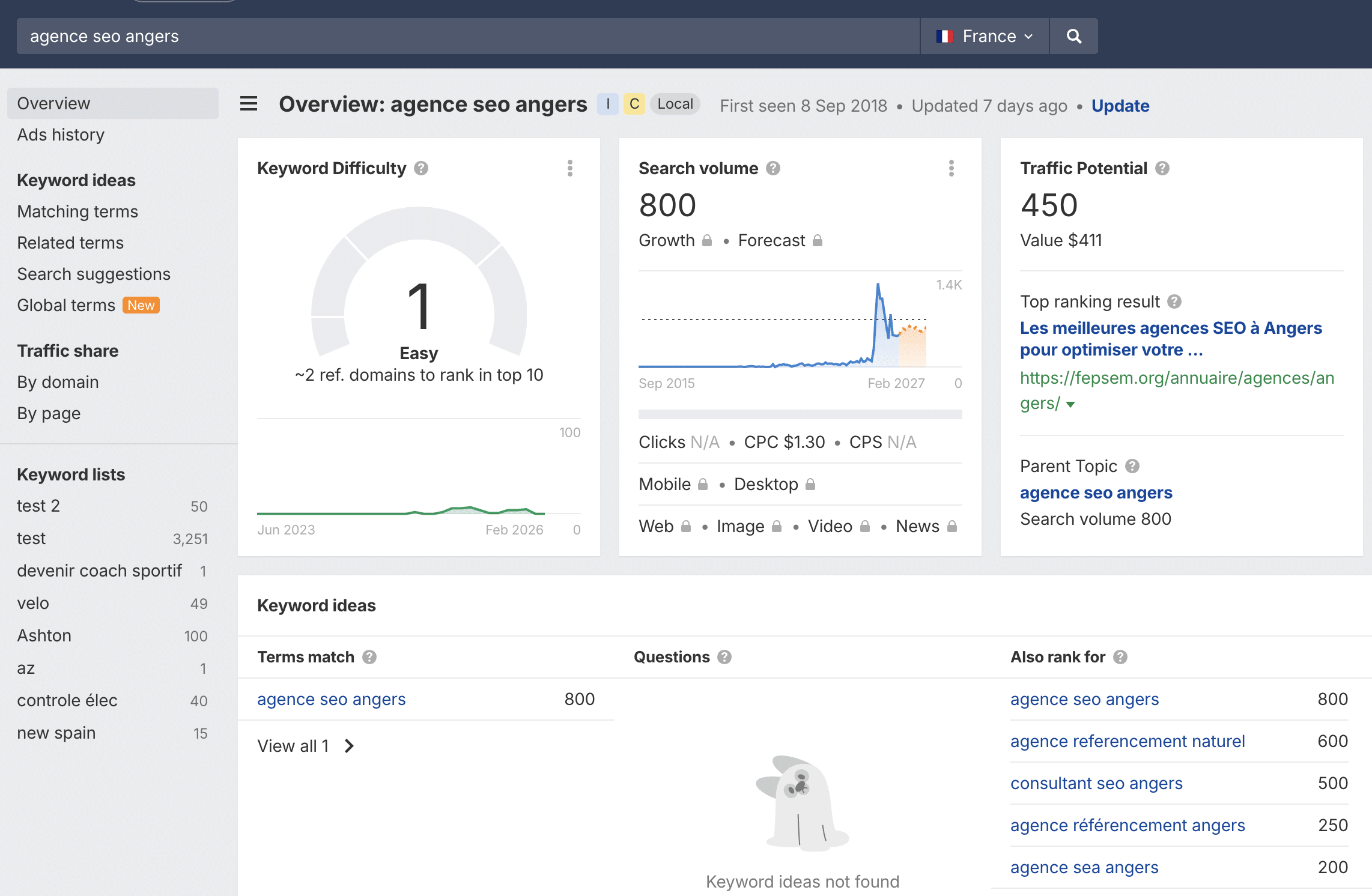This screenshot has width=1372, height=896.
Task: Open Keyword Difficulty card three-dot menu
Action: (x=569, y=168)
